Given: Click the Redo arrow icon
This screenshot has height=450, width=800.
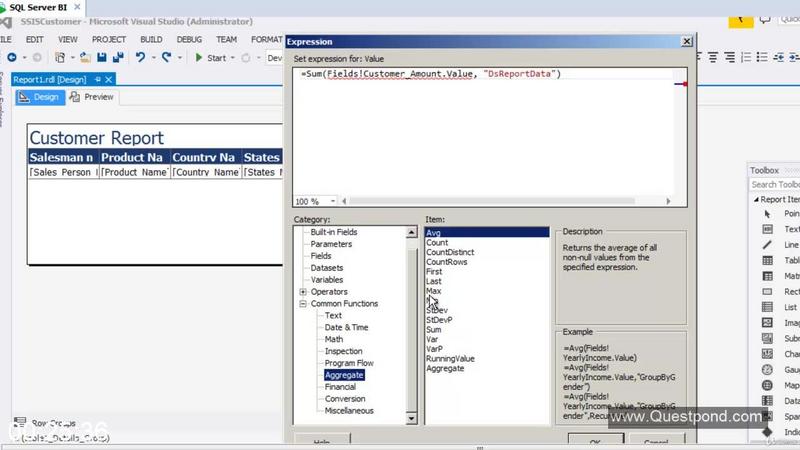Looking at the screenshot, I should click(167, 57).
